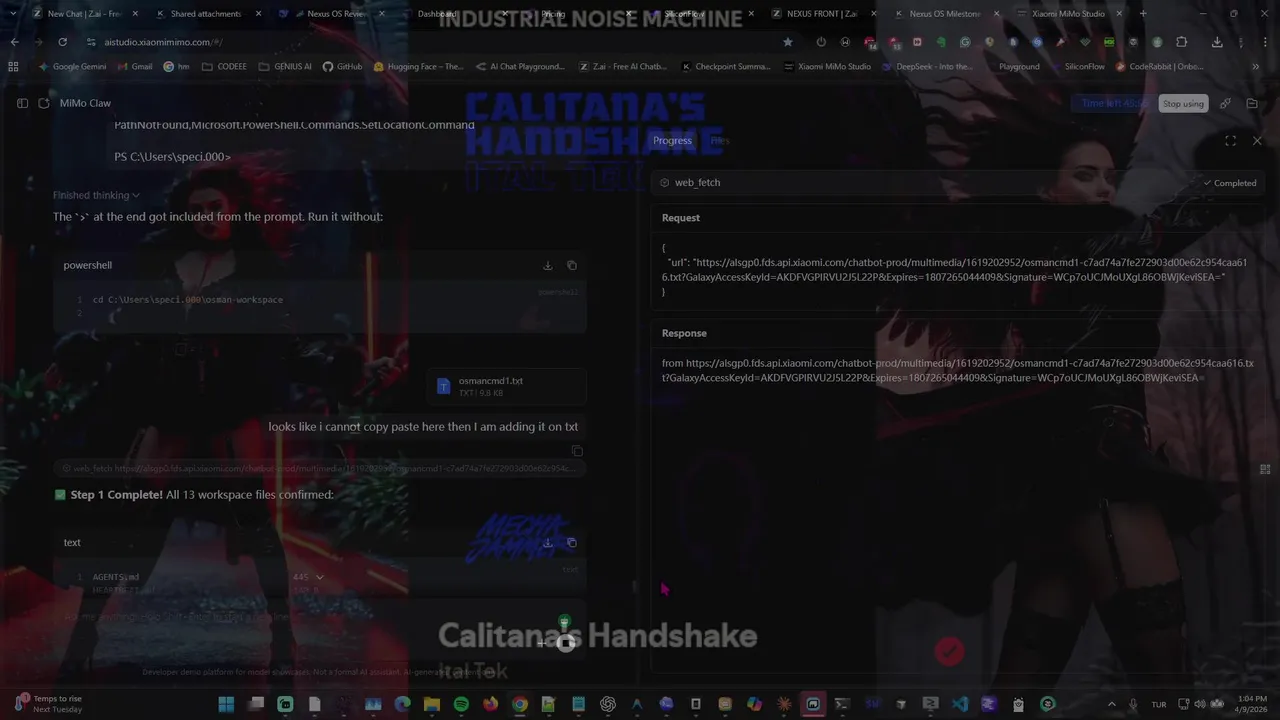Viewport: 1280px width, 720px height.
Task: Copy the powershell code block
Action: (x=572, y=265)
